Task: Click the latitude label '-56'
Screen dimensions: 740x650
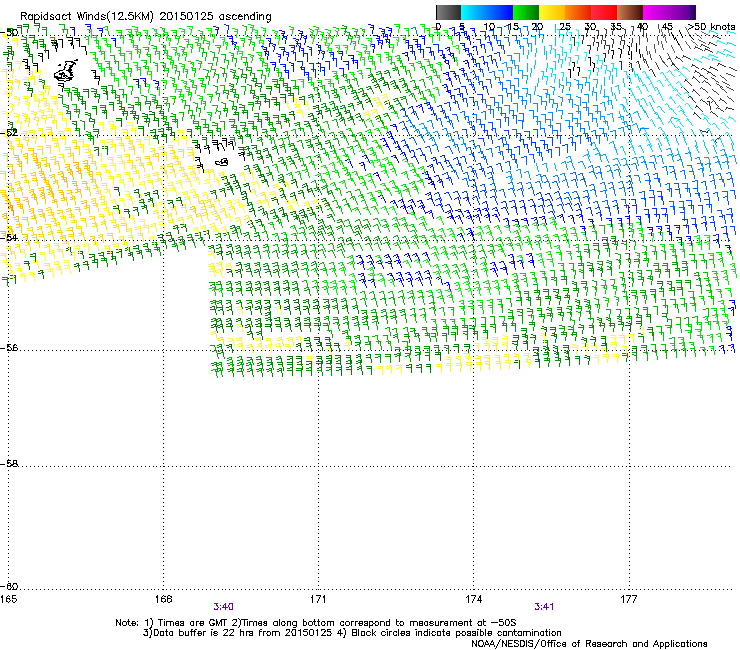Action: 9,347
